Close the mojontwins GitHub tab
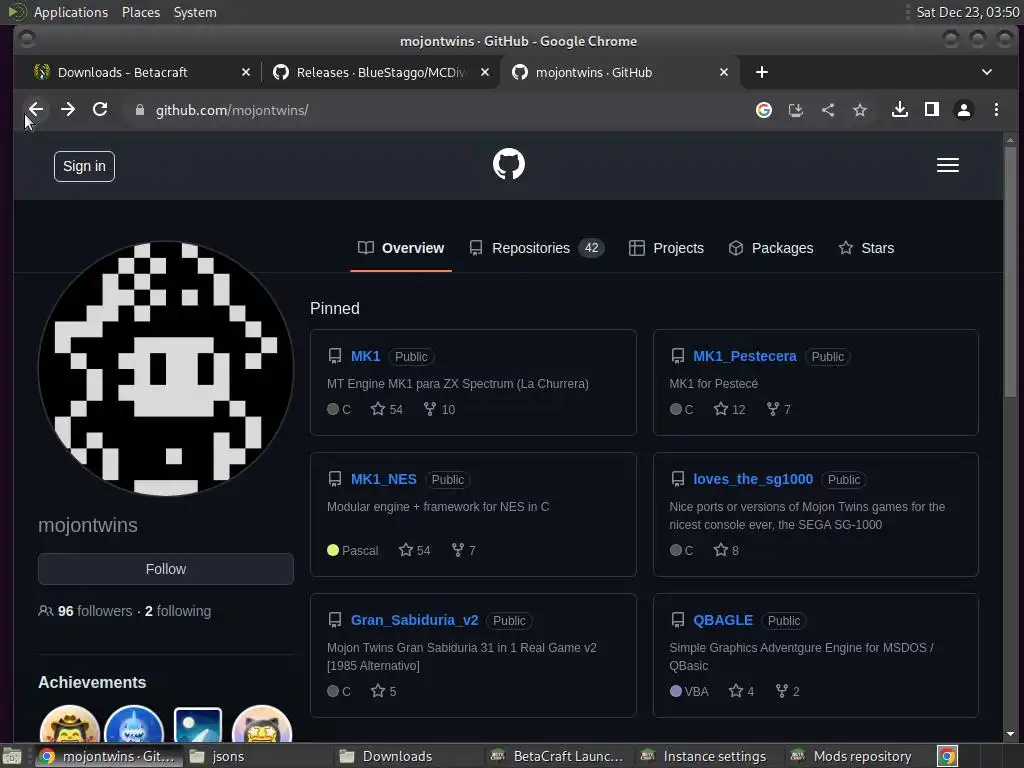 coord(724,72)
